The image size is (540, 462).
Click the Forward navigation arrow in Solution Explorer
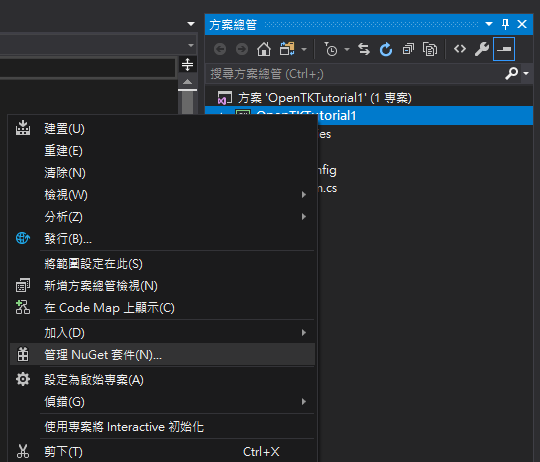tap(242, 49)
